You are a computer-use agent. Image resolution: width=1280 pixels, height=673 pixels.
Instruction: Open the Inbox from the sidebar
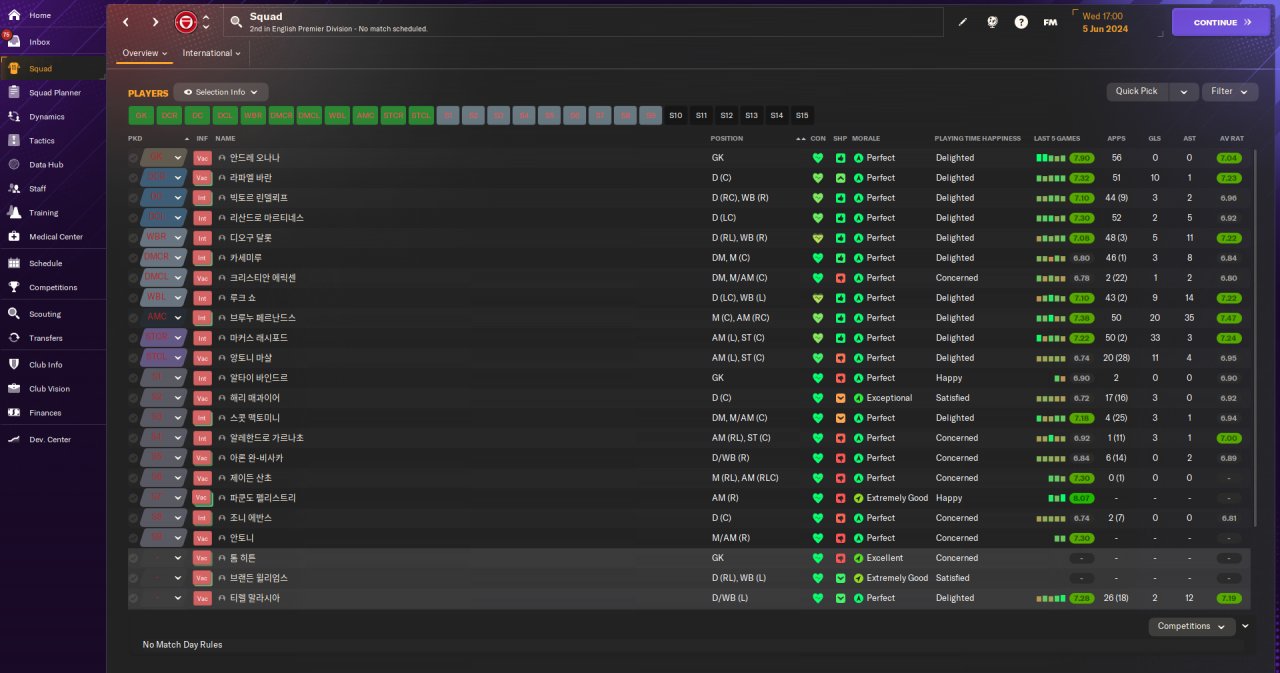coord(40,42)
